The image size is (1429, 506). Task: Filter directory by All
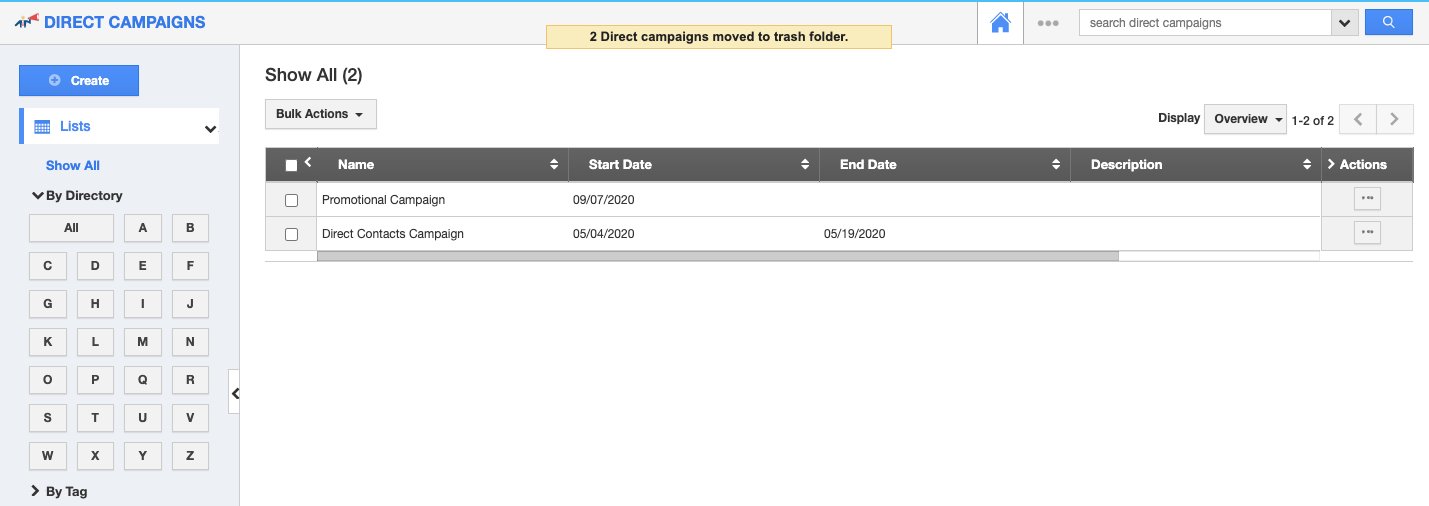(71, 228)
